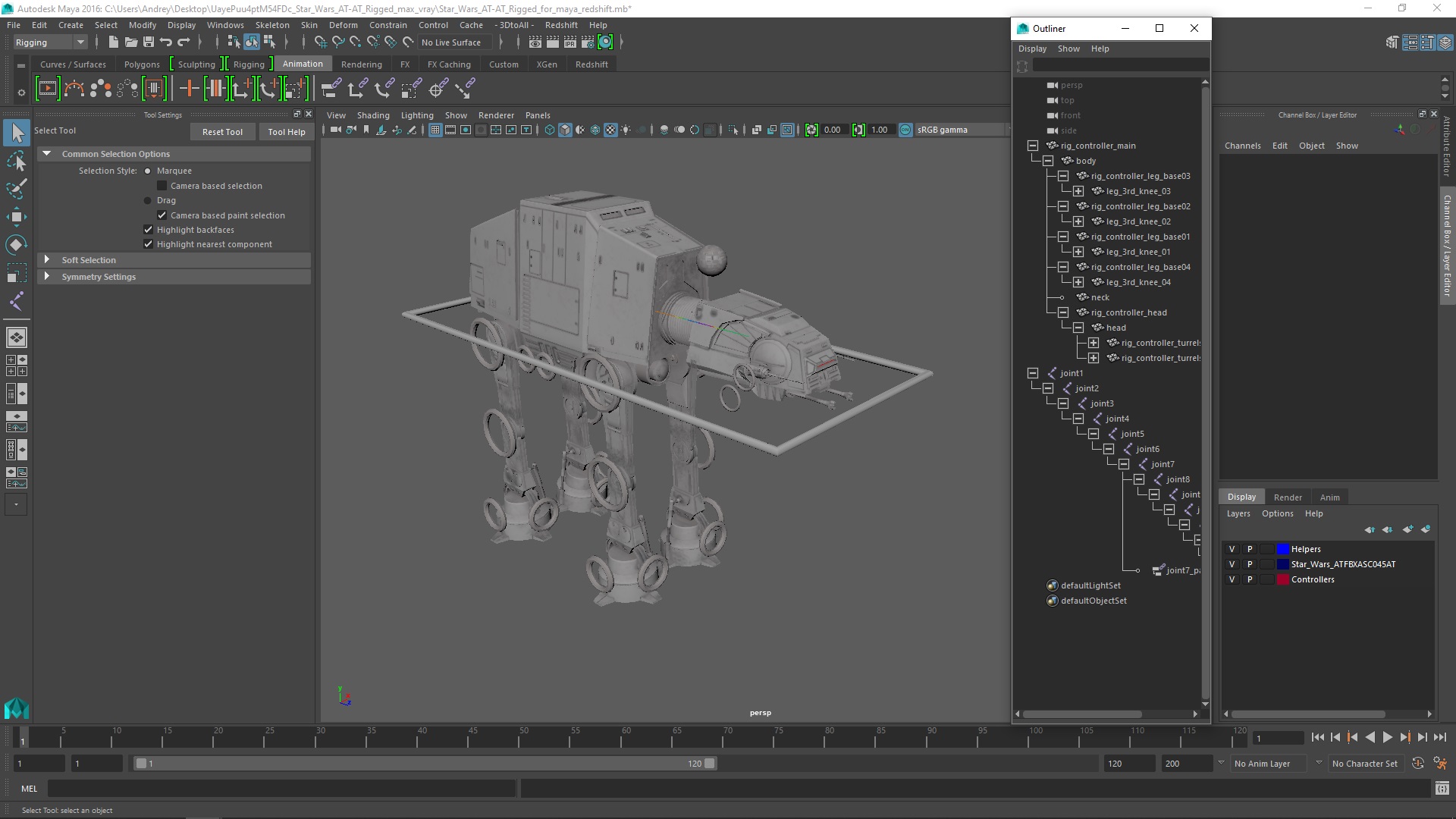Activate the Paint selection tool

[17, 188]
